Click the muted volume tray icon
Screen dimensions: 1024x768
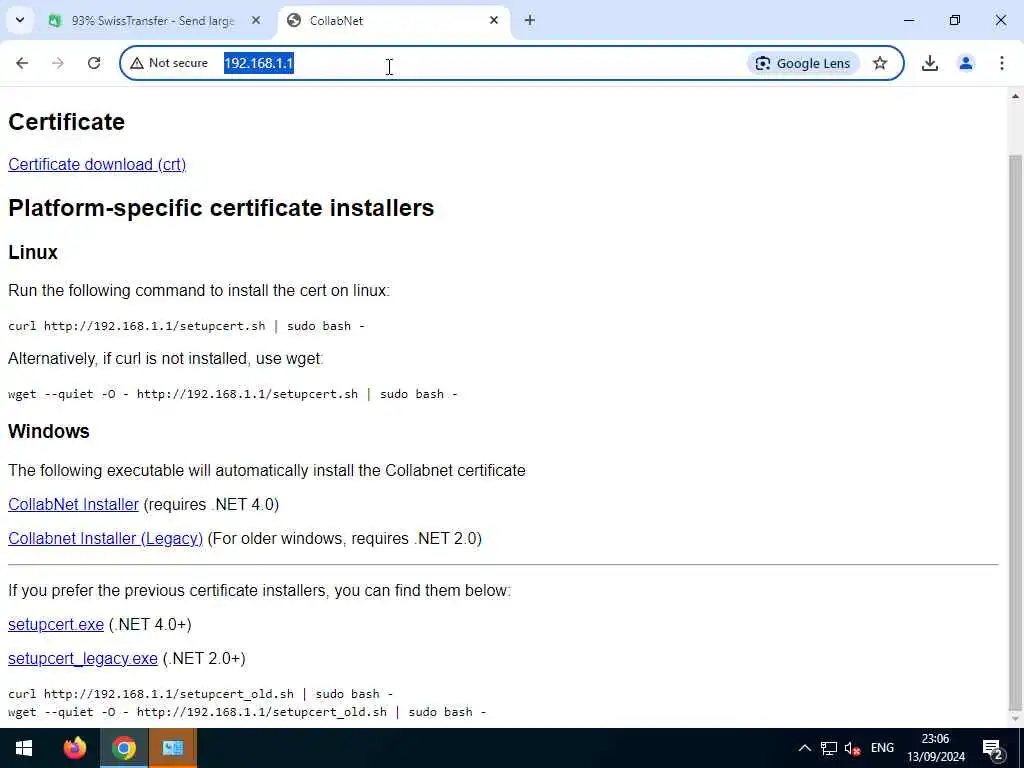pos(852,748)
